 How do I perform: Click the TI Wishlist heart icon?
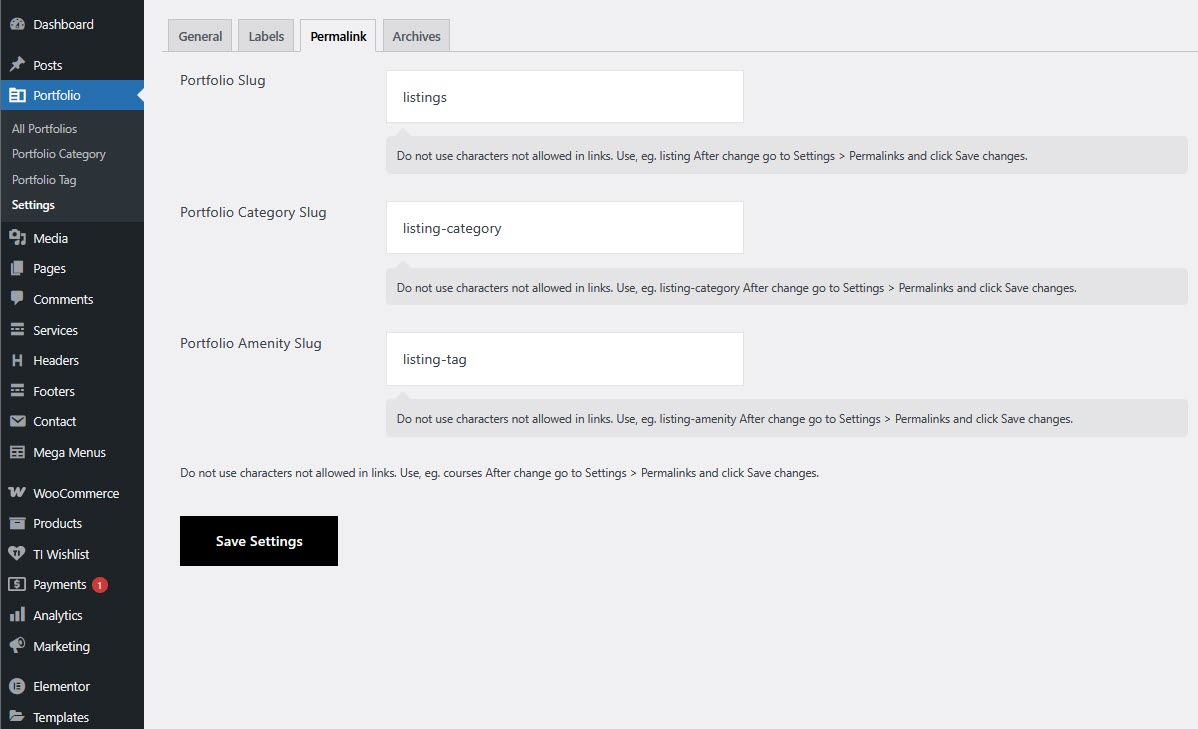pyautogui.click(x=17, y=554)
